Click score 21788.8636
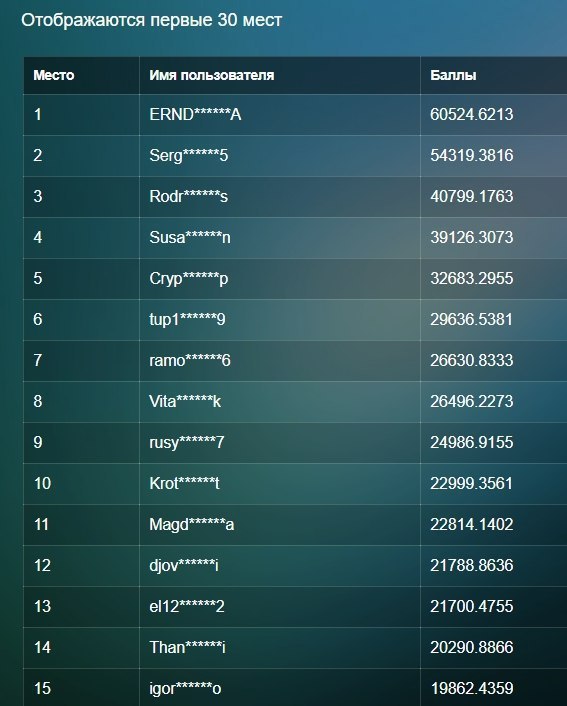The width and height of the screenshot is (567, 706). pos(472,566)
